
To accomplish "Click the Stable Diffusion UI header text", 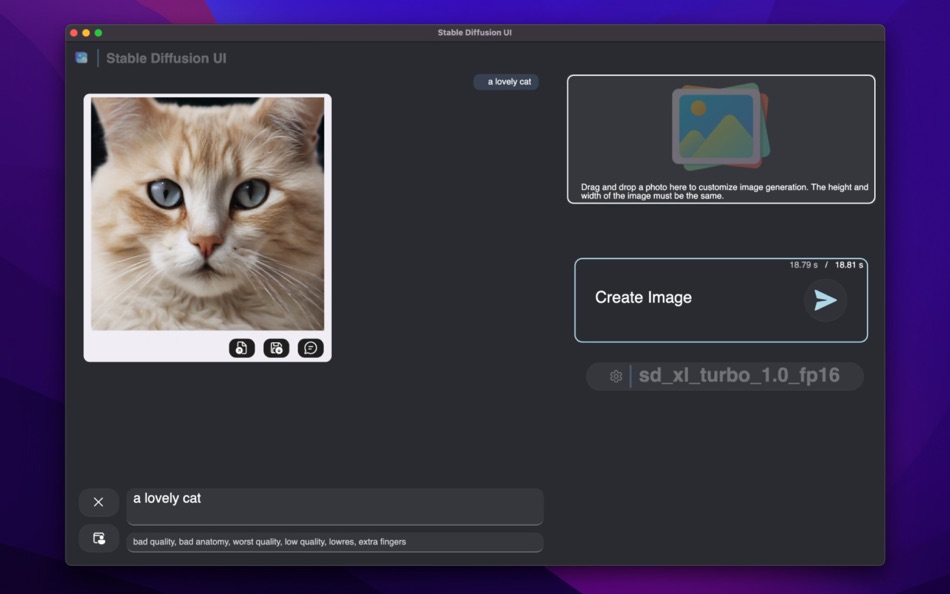I will (167, 58).
